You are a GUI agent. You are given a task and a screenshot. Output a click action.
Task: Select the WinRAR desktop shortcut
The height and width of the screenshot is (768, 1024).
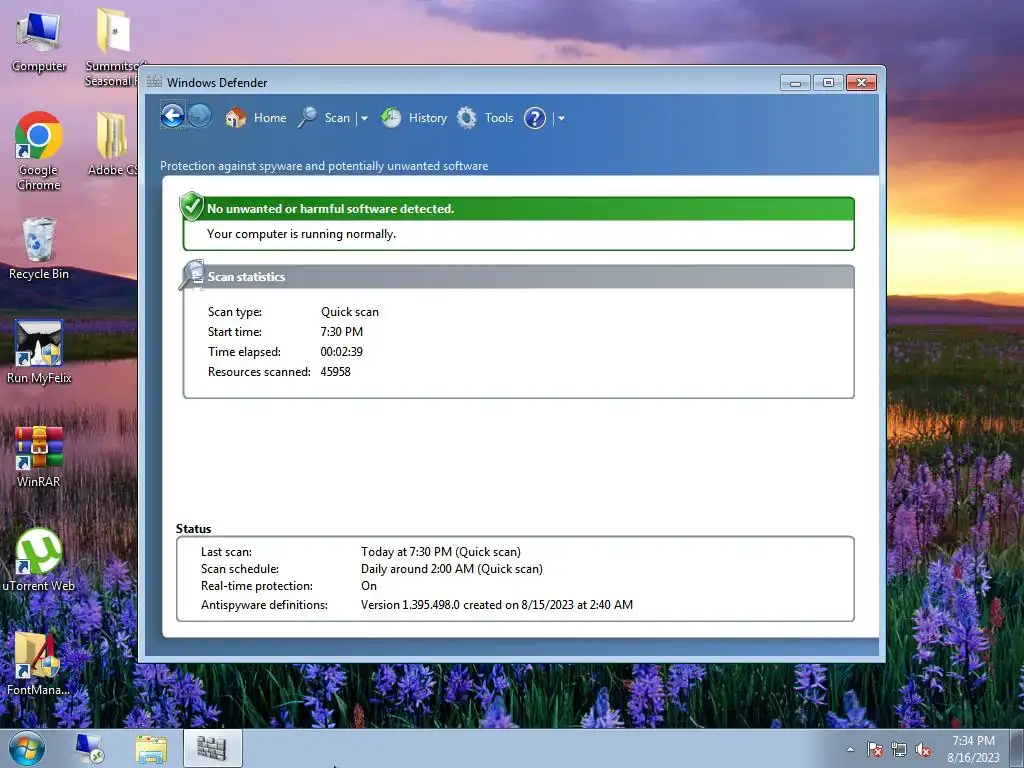click(39, 456)
